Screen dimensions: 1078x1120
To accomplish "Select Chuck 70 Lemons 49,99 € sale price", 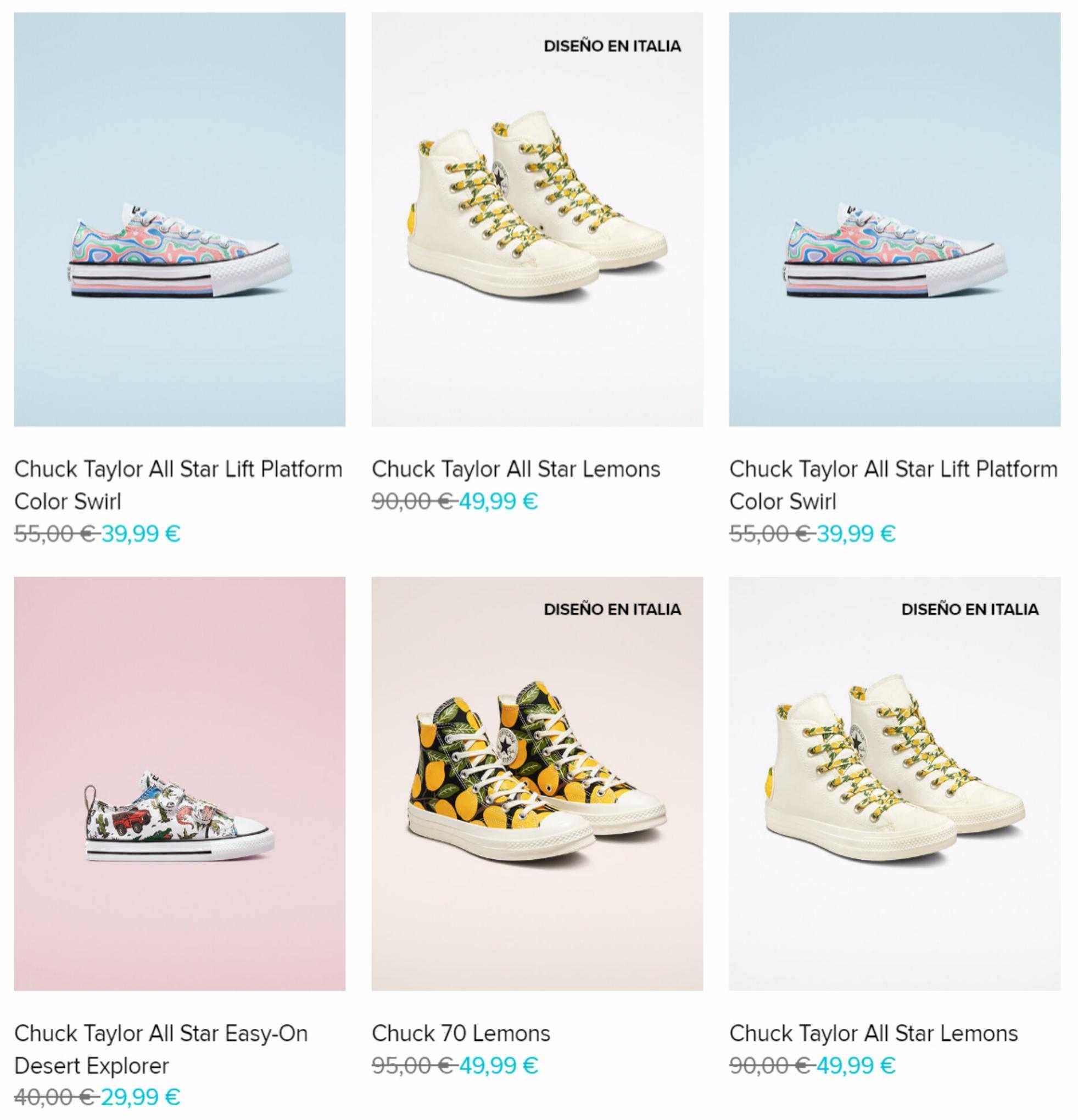I will [499, 1065].
